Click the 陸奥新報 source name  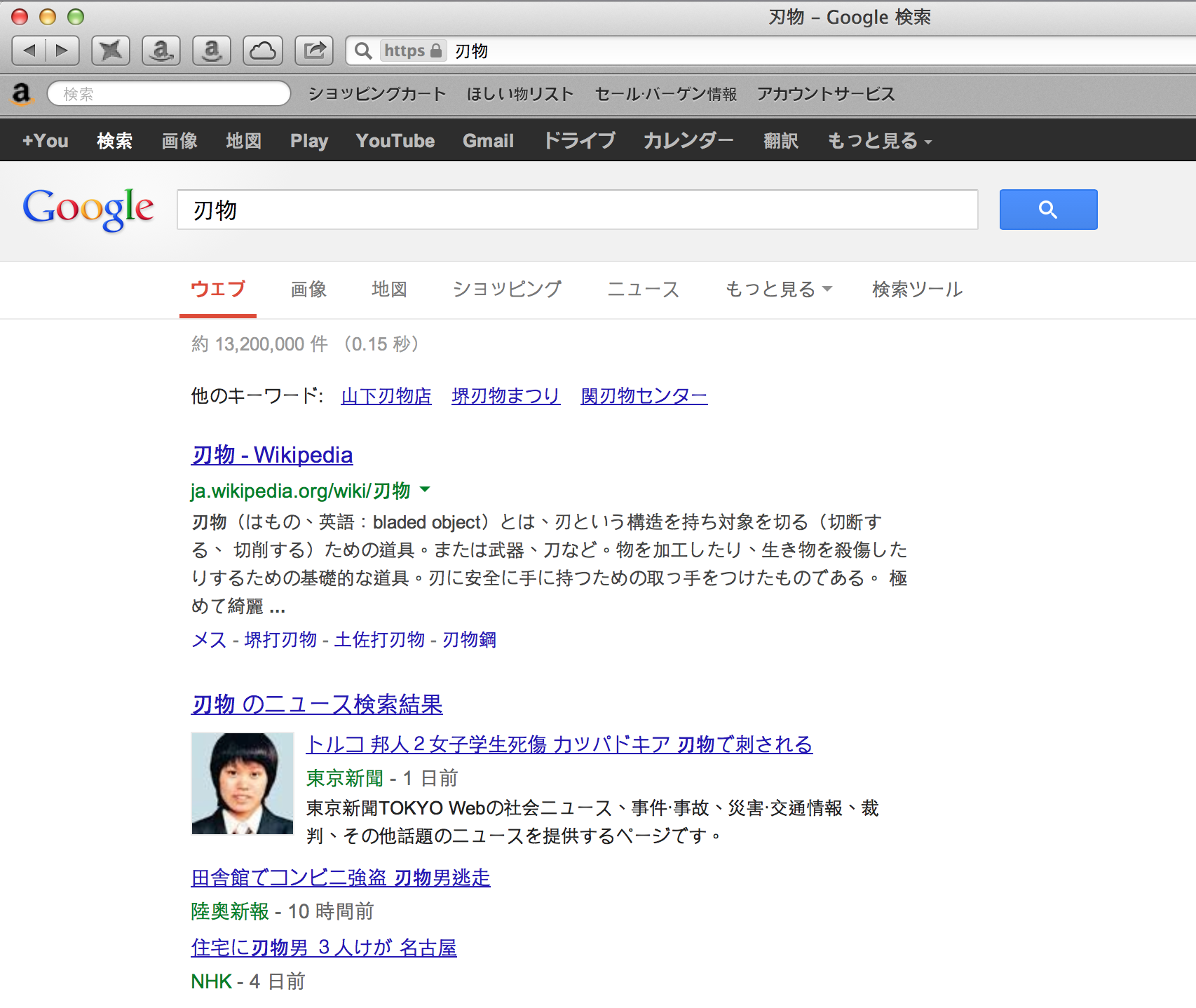(x=230, y=911)
